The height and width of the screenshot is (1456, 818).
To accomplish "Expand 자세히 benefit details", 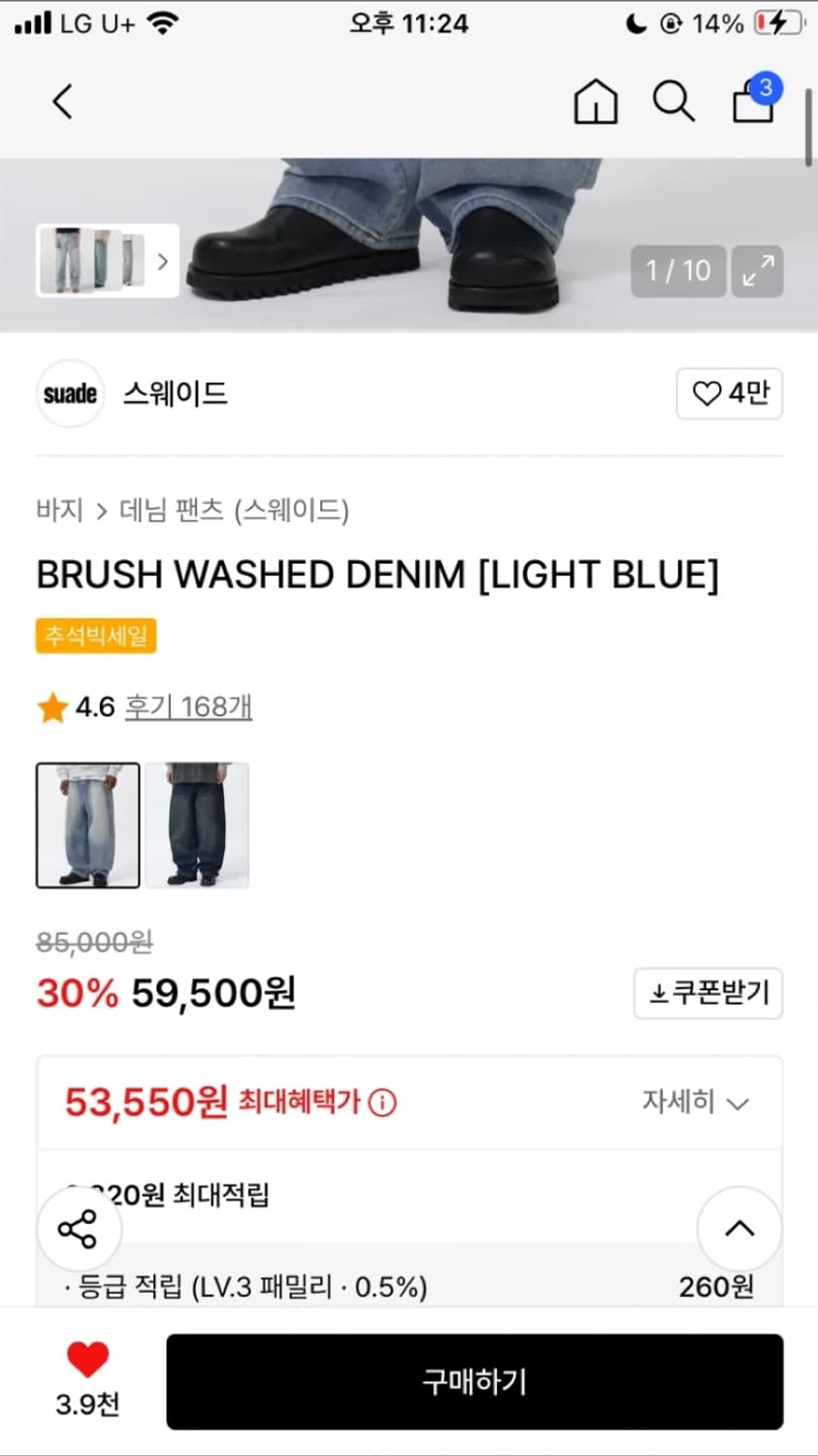I will 696,1103.
